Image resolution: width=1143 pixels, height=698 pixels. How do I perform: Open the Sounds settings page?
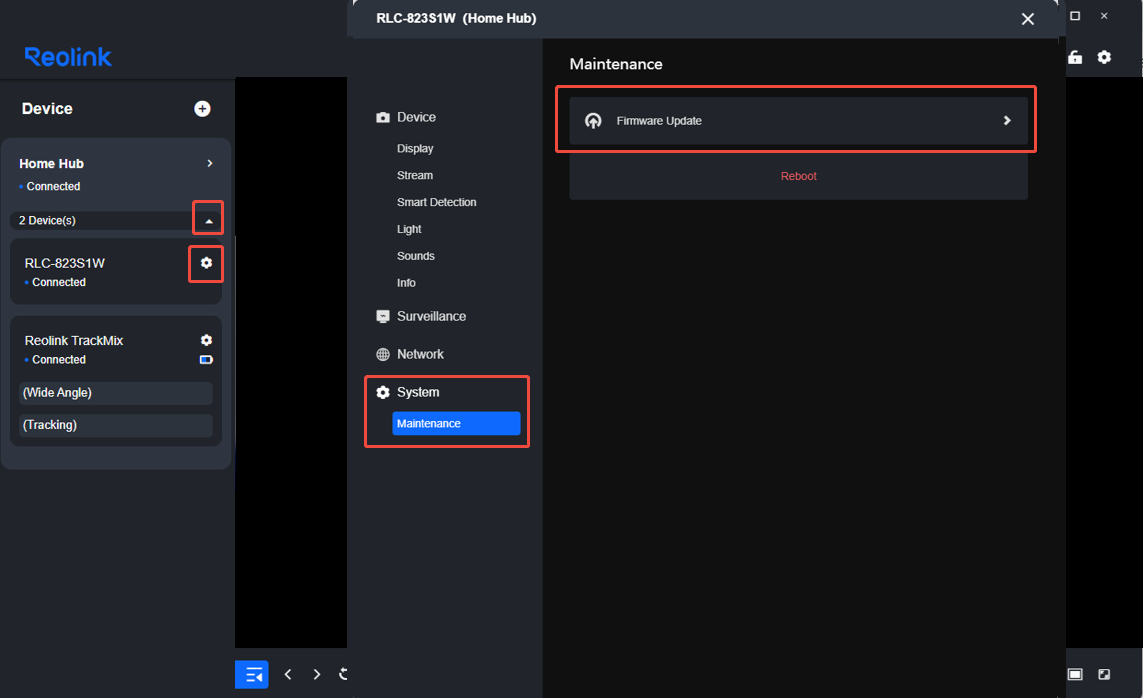pos(416,256)
